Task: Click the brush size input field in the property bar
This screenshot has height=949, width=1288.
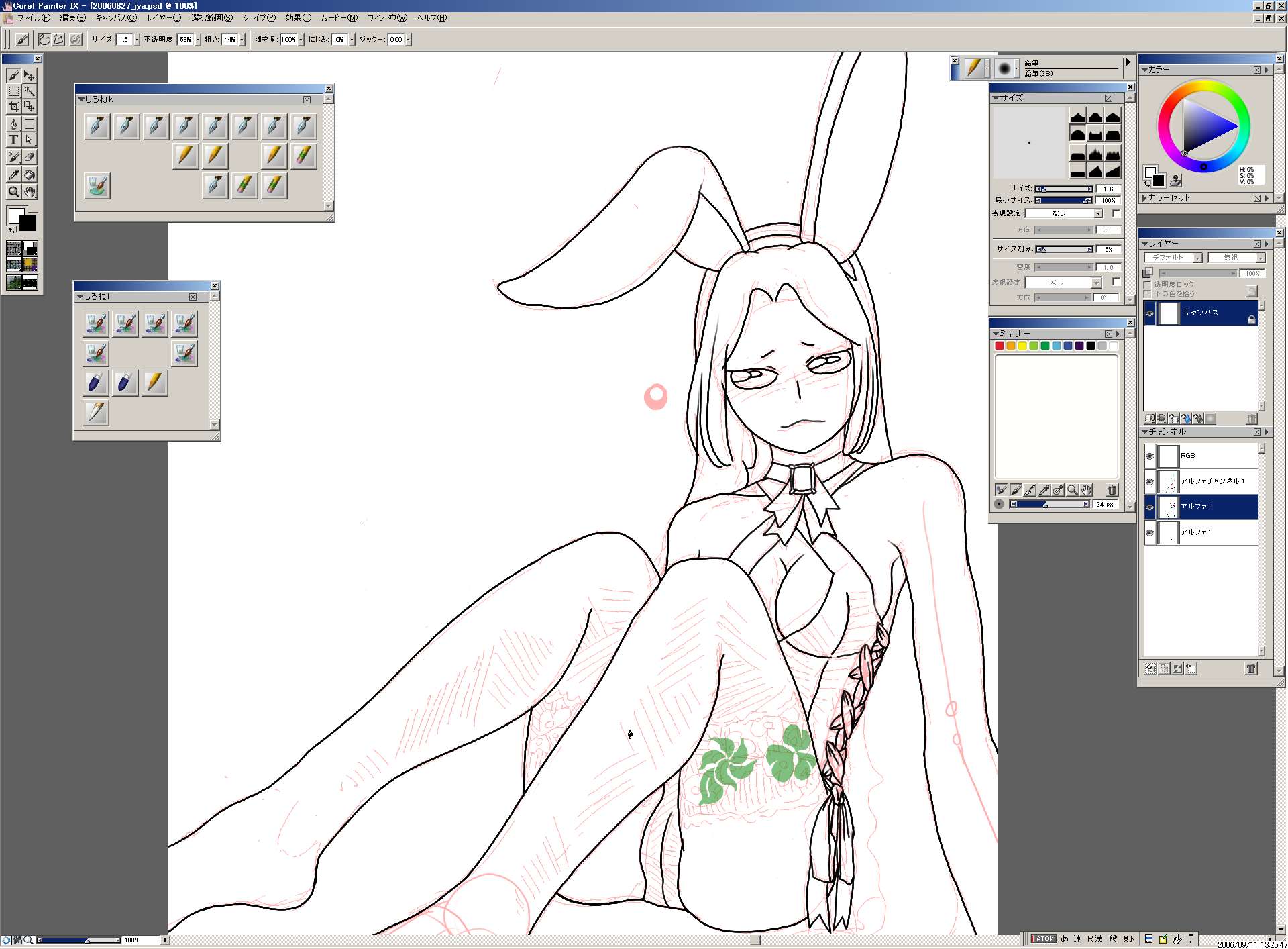Action: pyautogui.click(x=123, y=40)
